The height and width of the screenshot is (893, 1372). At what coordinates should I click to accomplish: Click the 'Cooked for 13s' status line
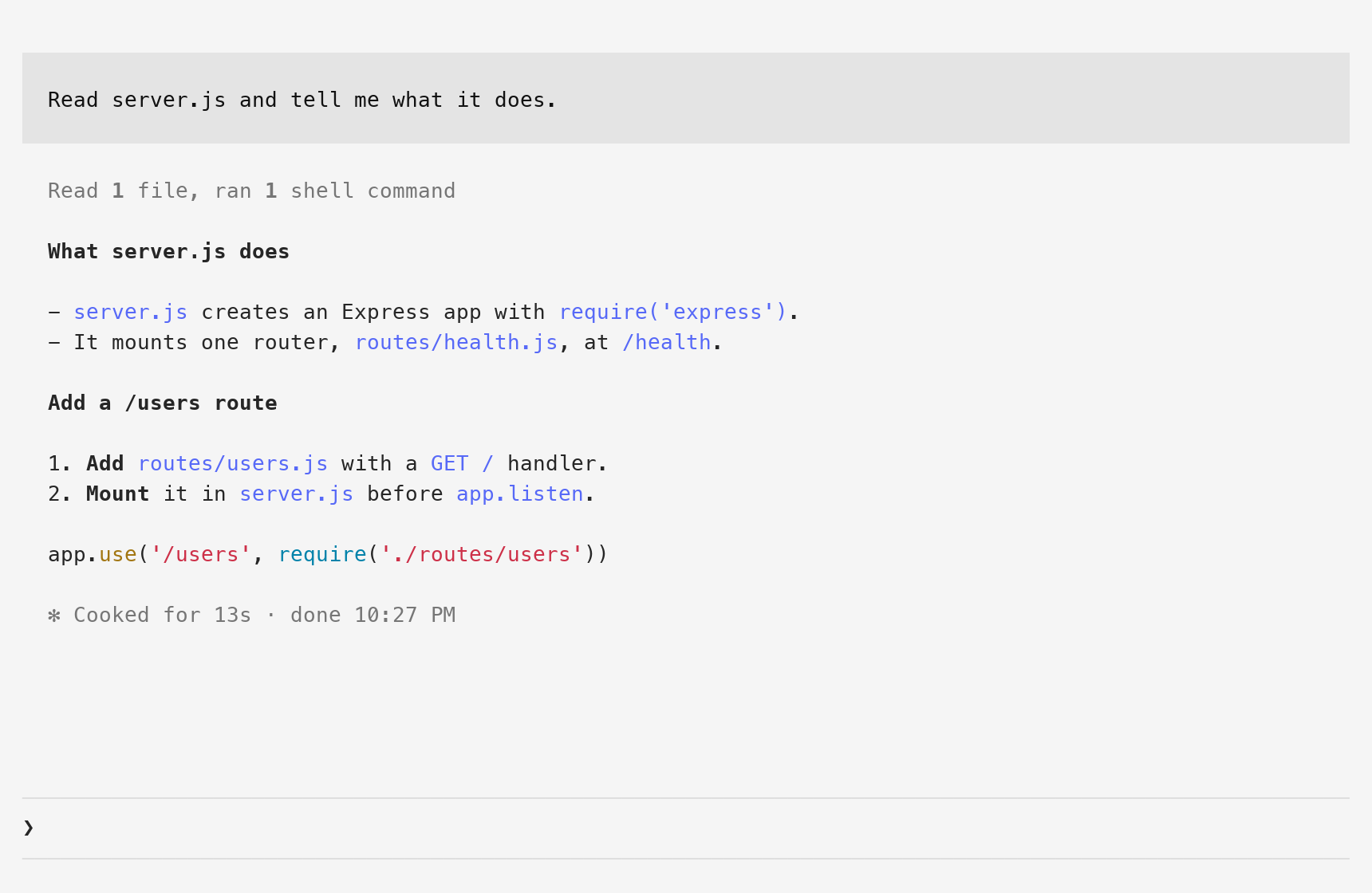point(251,616)
